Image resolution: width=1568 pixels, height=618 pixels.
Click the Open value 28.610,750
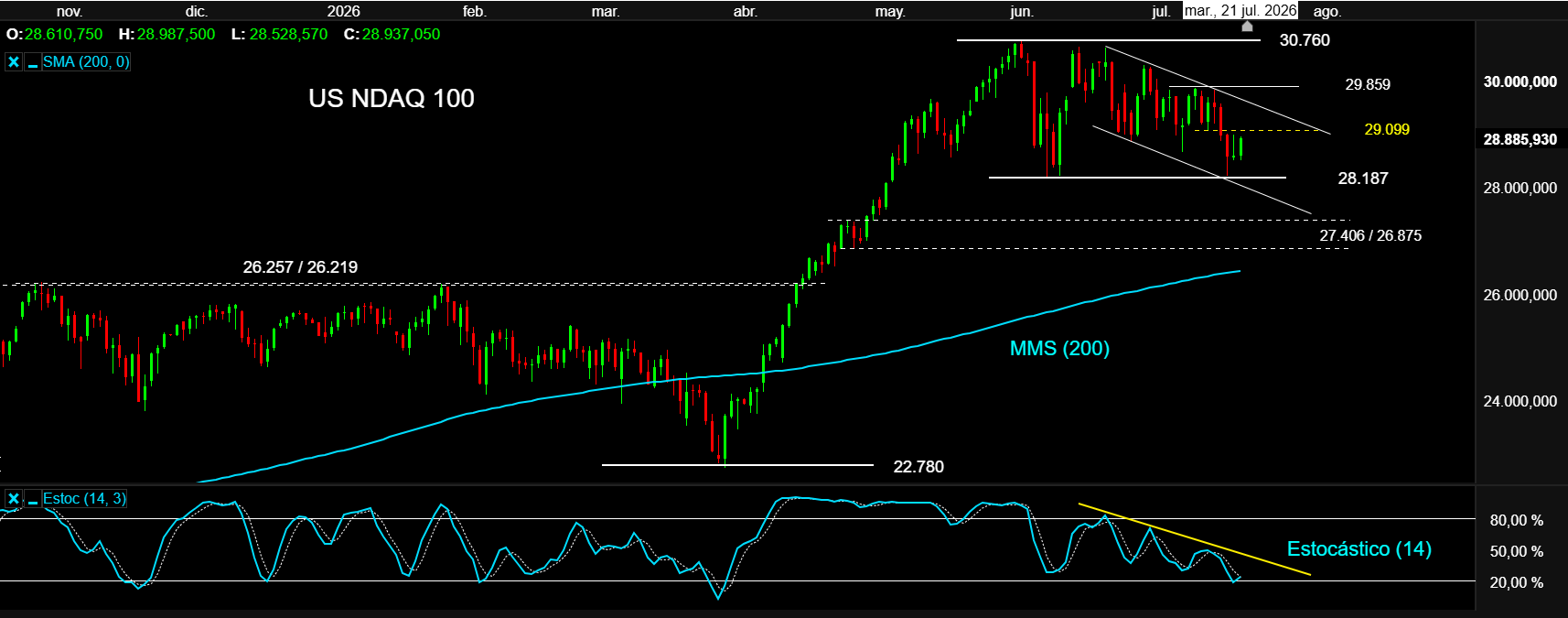pyautogui.click(x=63, y=34)
